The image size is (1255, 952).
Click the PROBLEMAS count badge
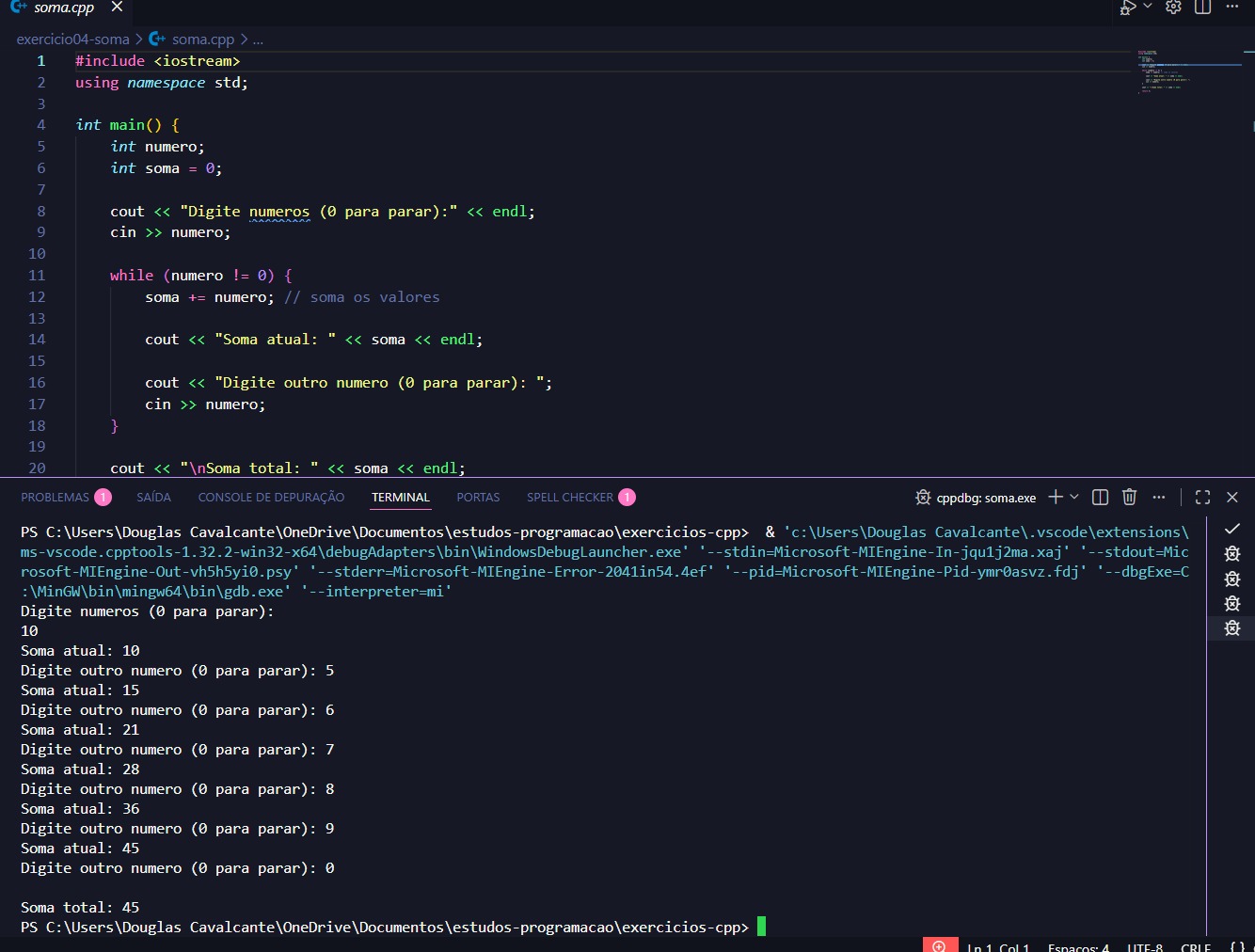103,498
